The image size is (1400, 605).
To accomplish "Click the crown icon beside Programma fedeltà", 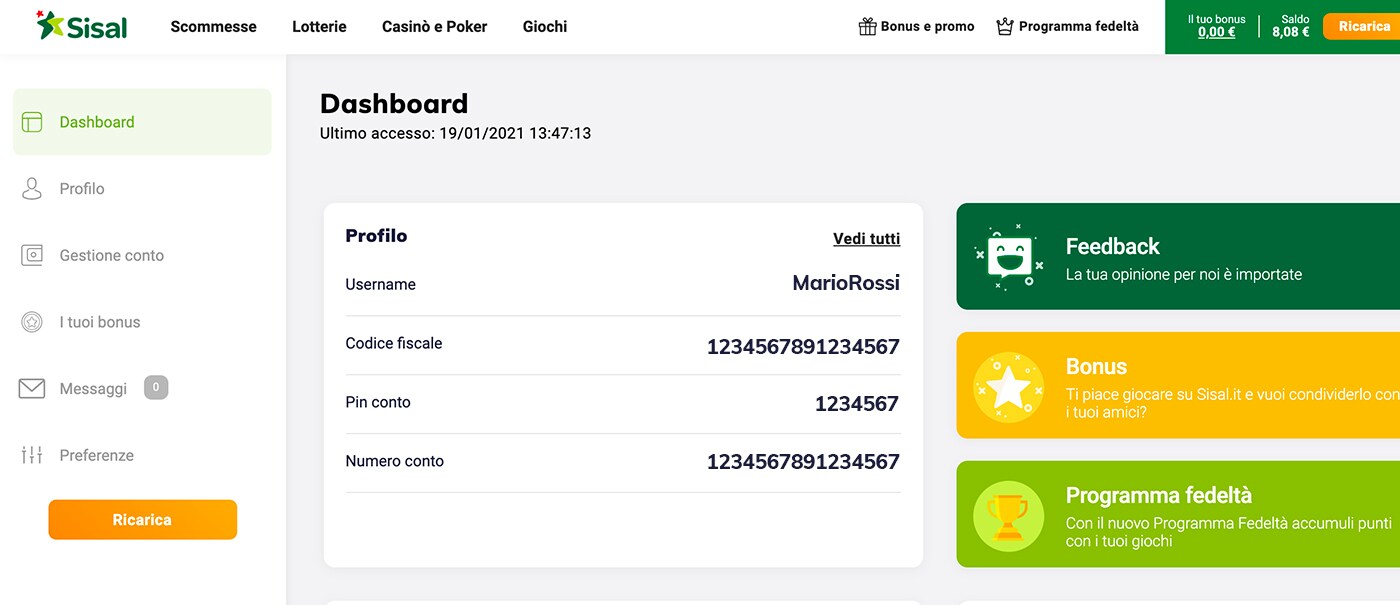I will click(1005, 27).
